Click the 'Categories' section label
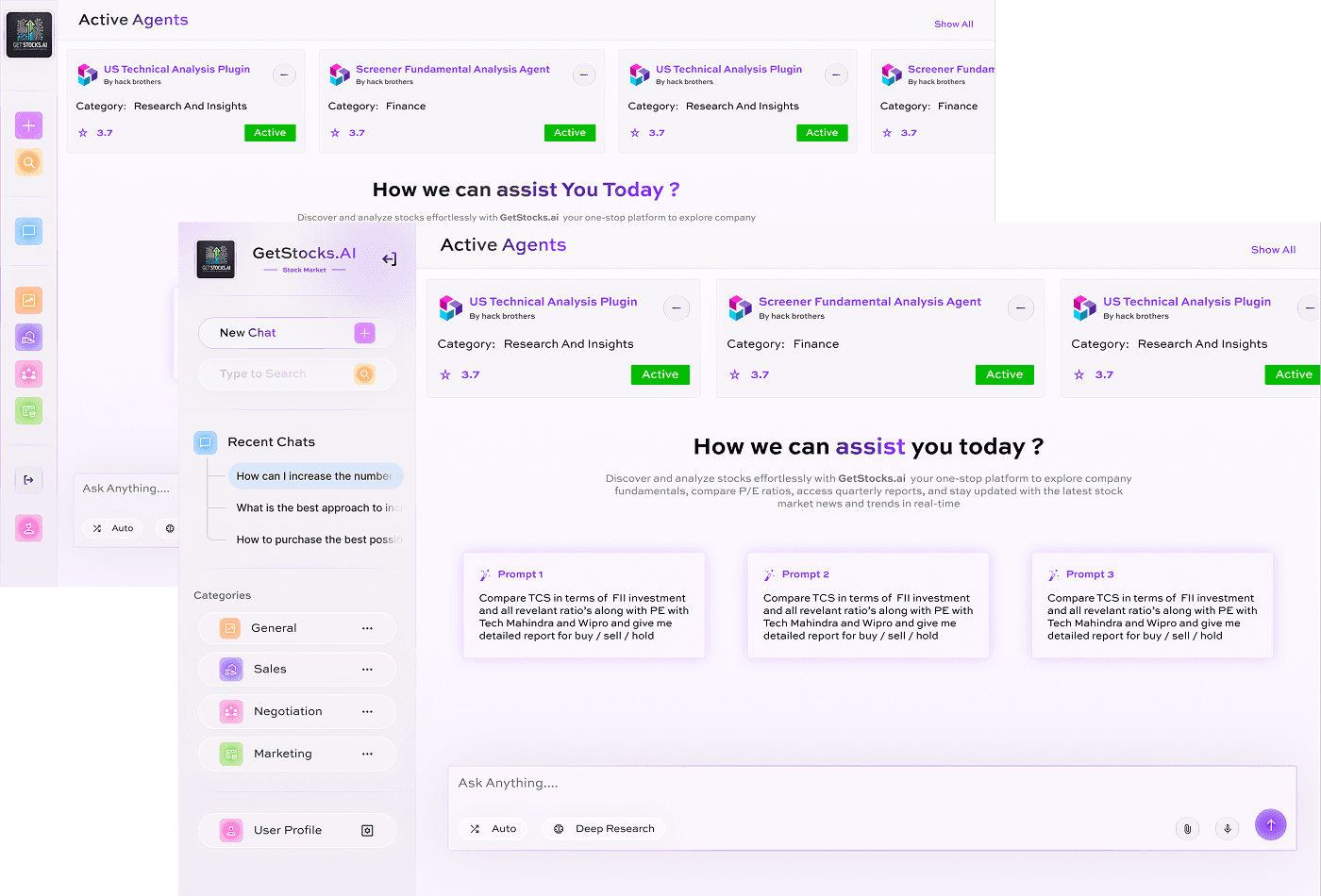Viewport: 1321px width, 896px height. (x=223, y=595)
